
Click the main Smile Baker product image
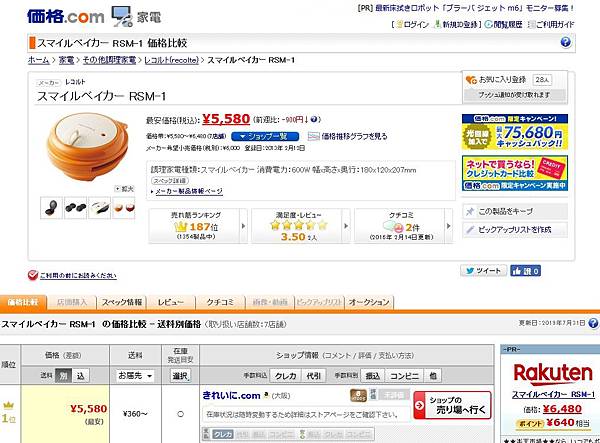(x=88, y=147)
